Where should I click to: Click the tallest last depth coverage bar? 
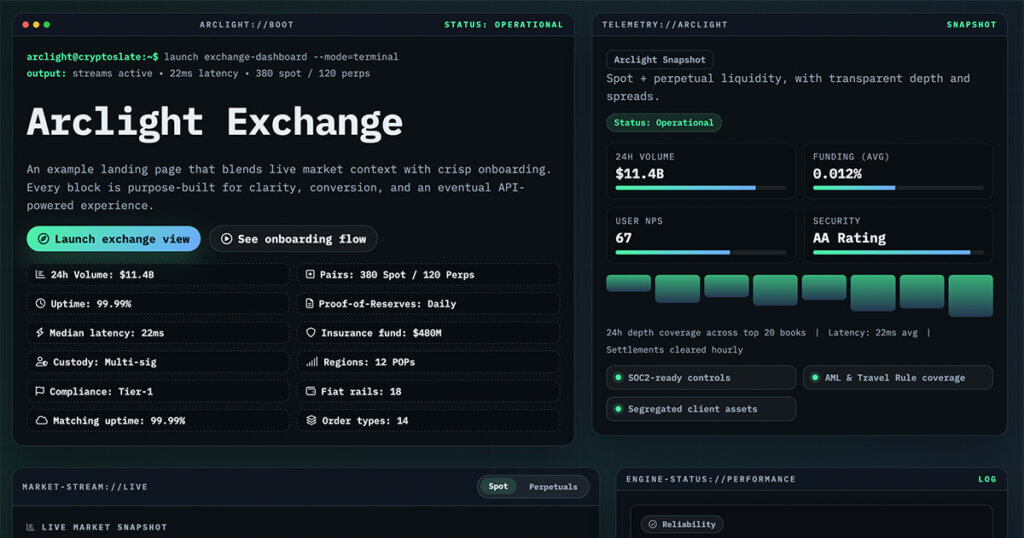970,296
